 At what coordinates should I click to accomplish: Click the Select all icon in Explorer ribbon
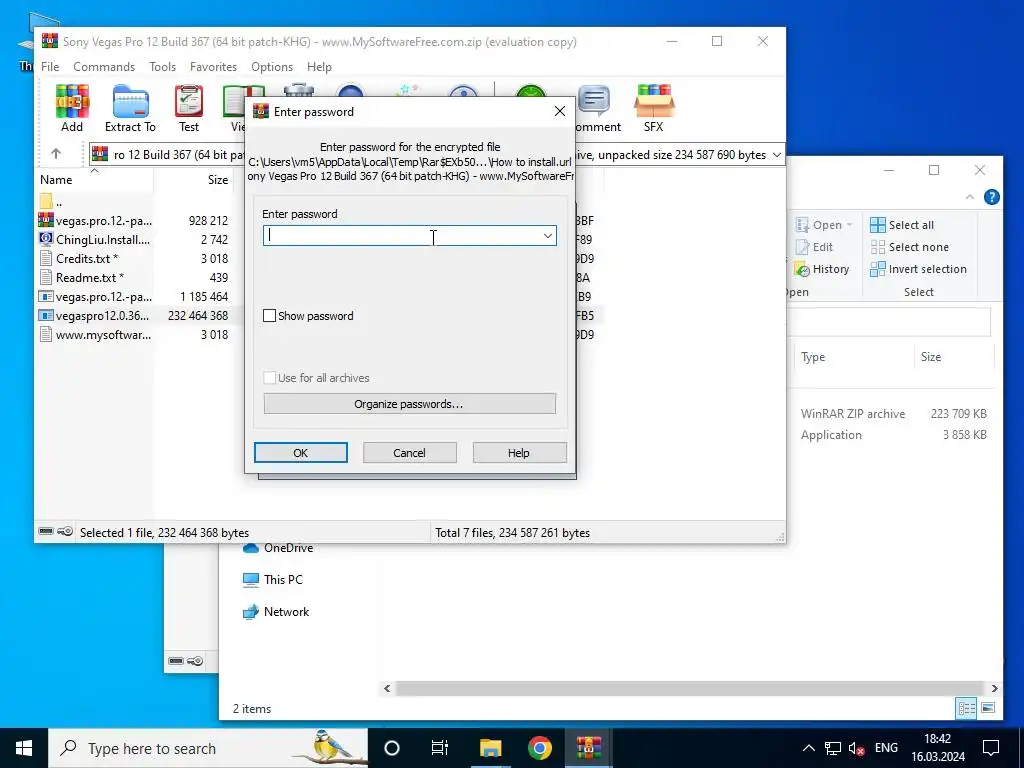[x=878, y=225]
